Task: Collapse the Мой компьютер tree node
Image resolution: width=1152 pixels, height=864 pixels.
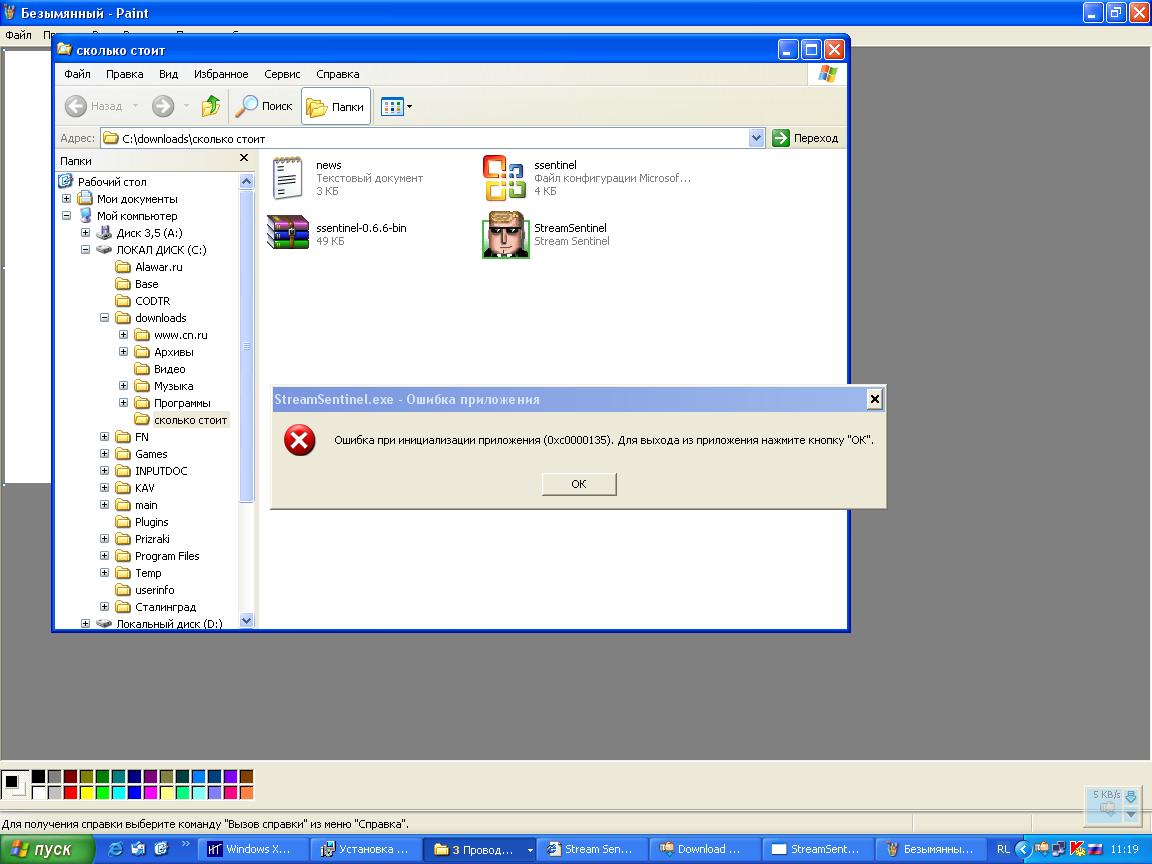Action: (x=66, y=215)
